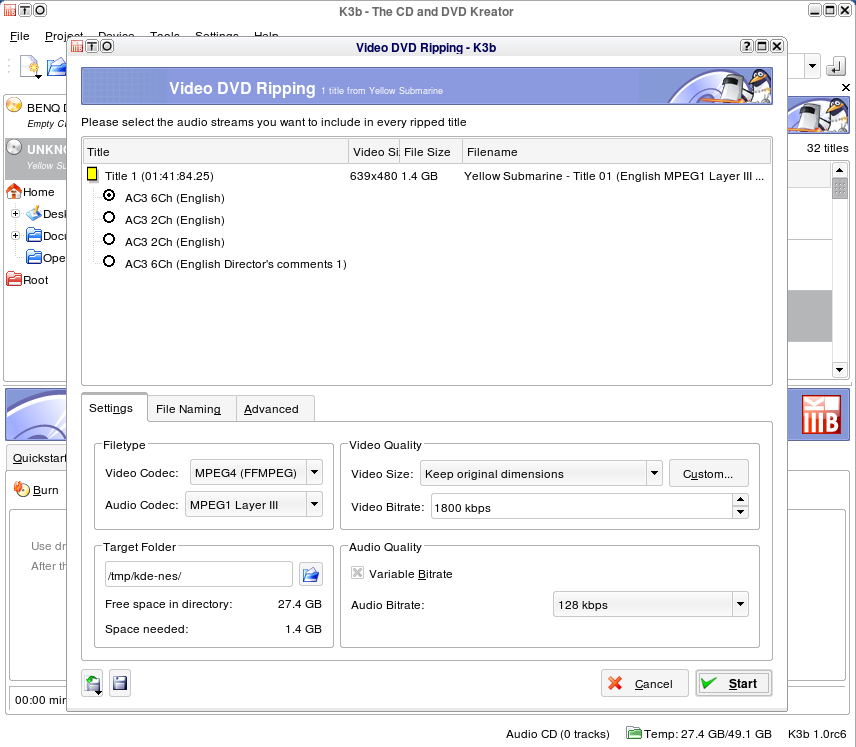Click the open folder icon in main toolbar

tap(56, 67)
